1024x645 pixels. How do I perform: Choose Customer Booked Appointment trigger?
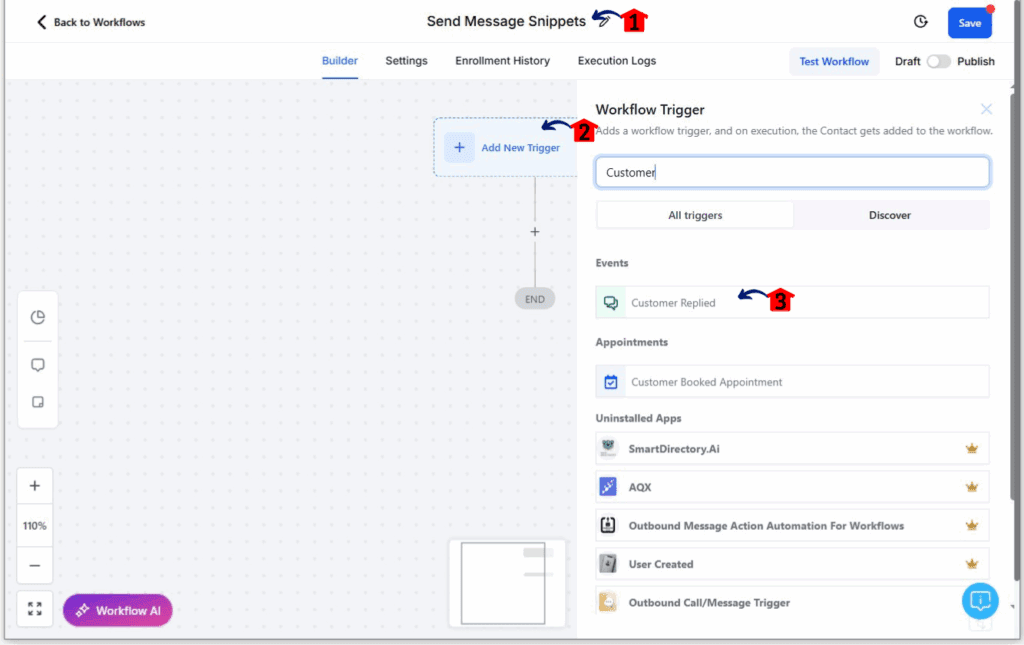[x=792, y=381]
